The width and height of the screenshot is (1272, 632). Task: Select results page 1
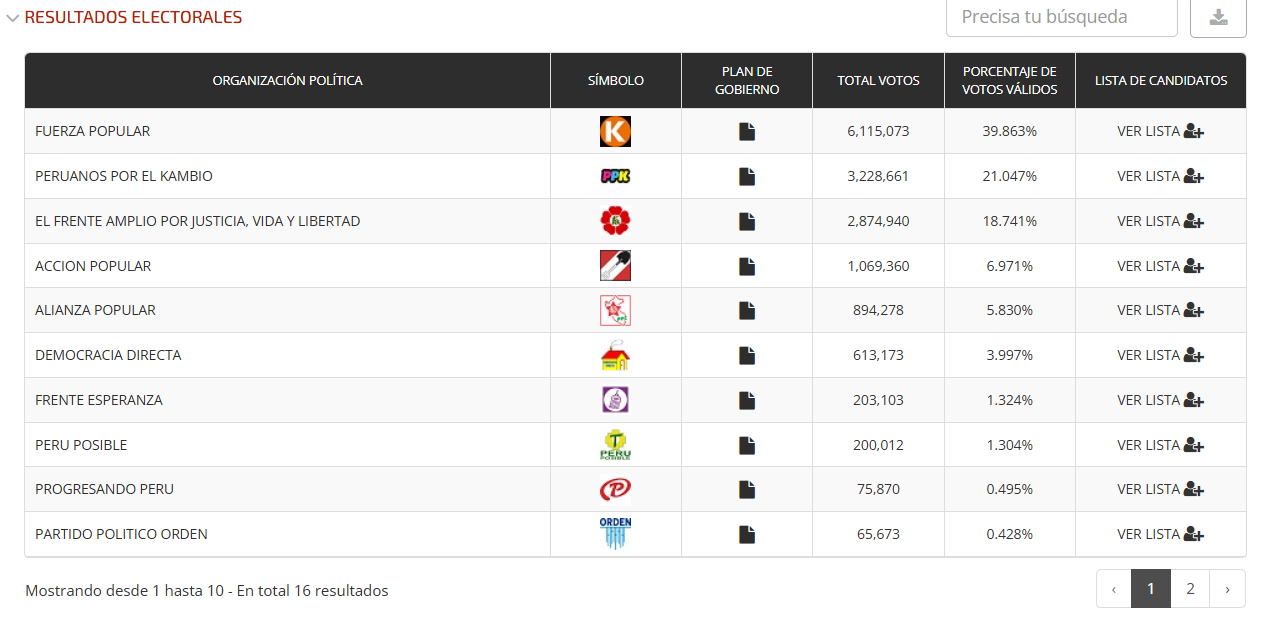click(x=1151, y=589)
